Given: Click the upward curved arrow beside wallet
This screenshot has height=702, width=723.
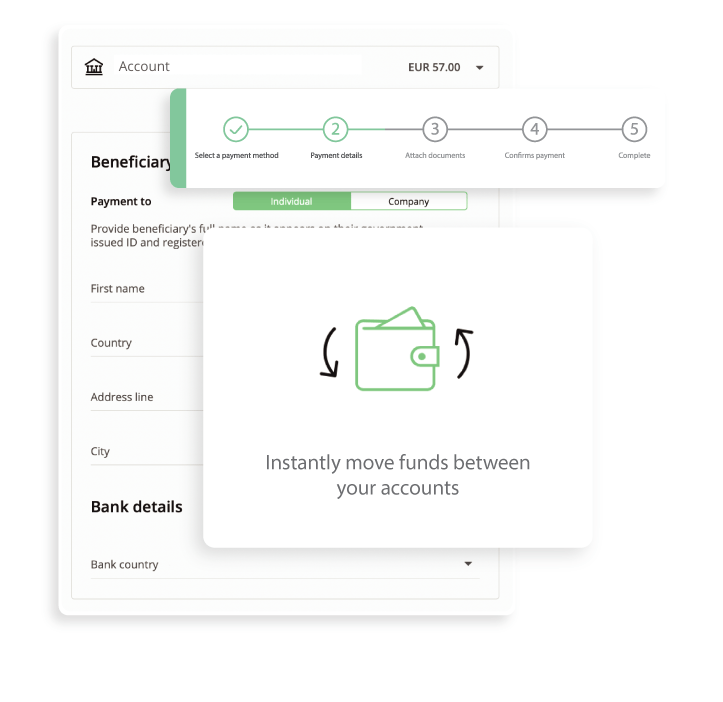Looking at the screenshot, I should click(464, 353).
